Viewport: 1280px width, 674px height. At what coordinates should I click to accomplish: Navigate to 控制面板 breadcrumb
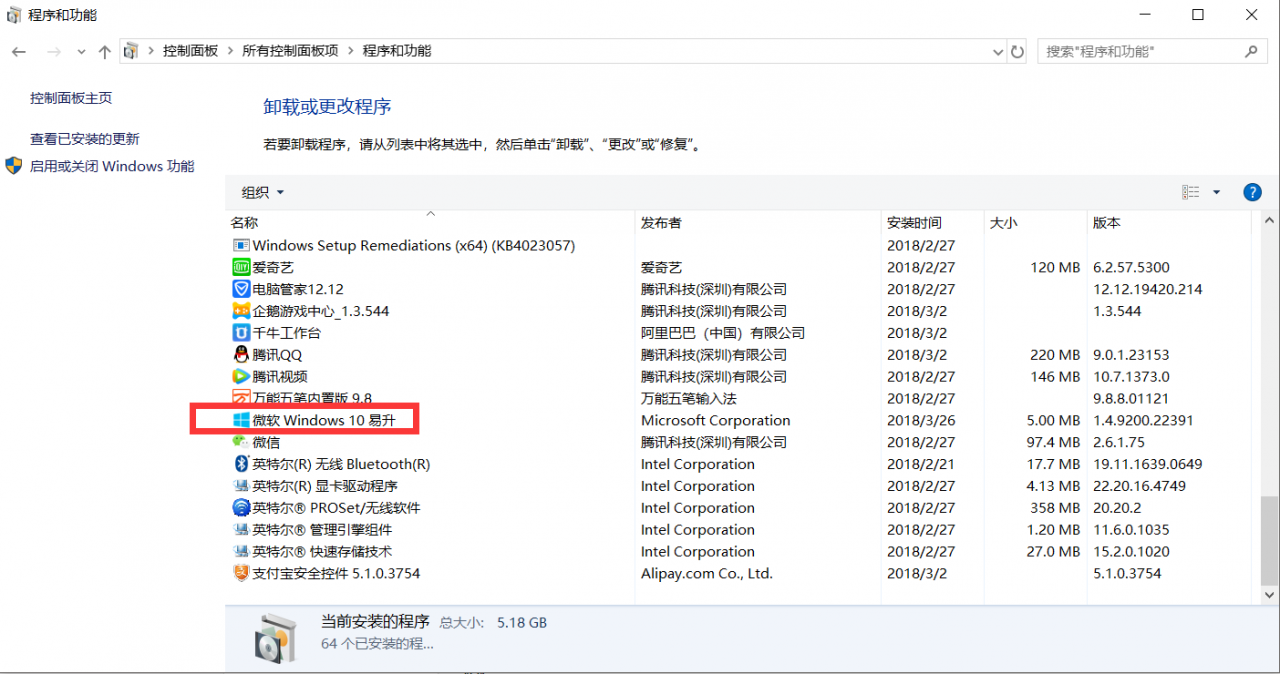click(190, 51)
